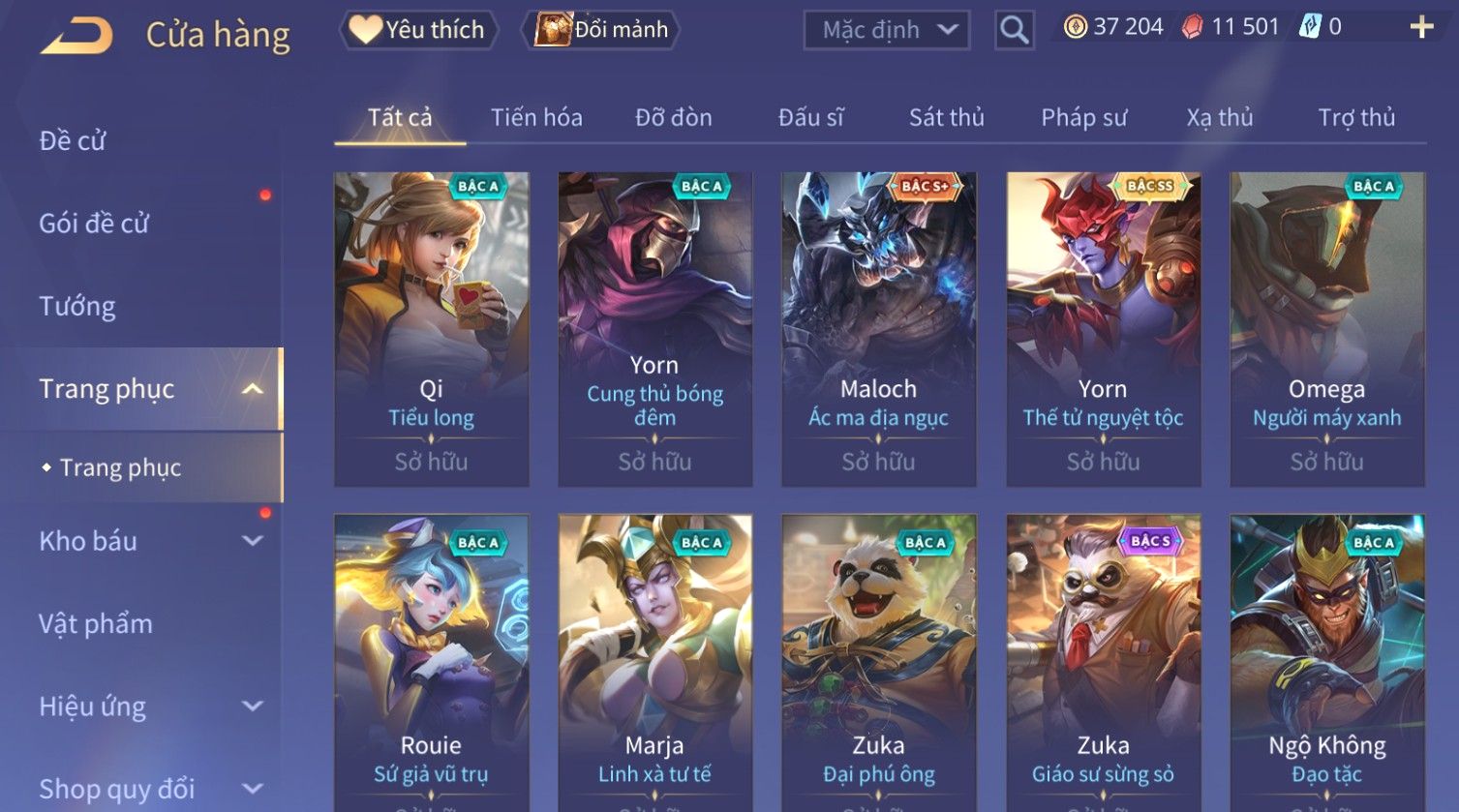The width and height of the screenshot is (1459, 812).
Task: Open the Mặc định sort dropdown
Action: pos(886,30)
